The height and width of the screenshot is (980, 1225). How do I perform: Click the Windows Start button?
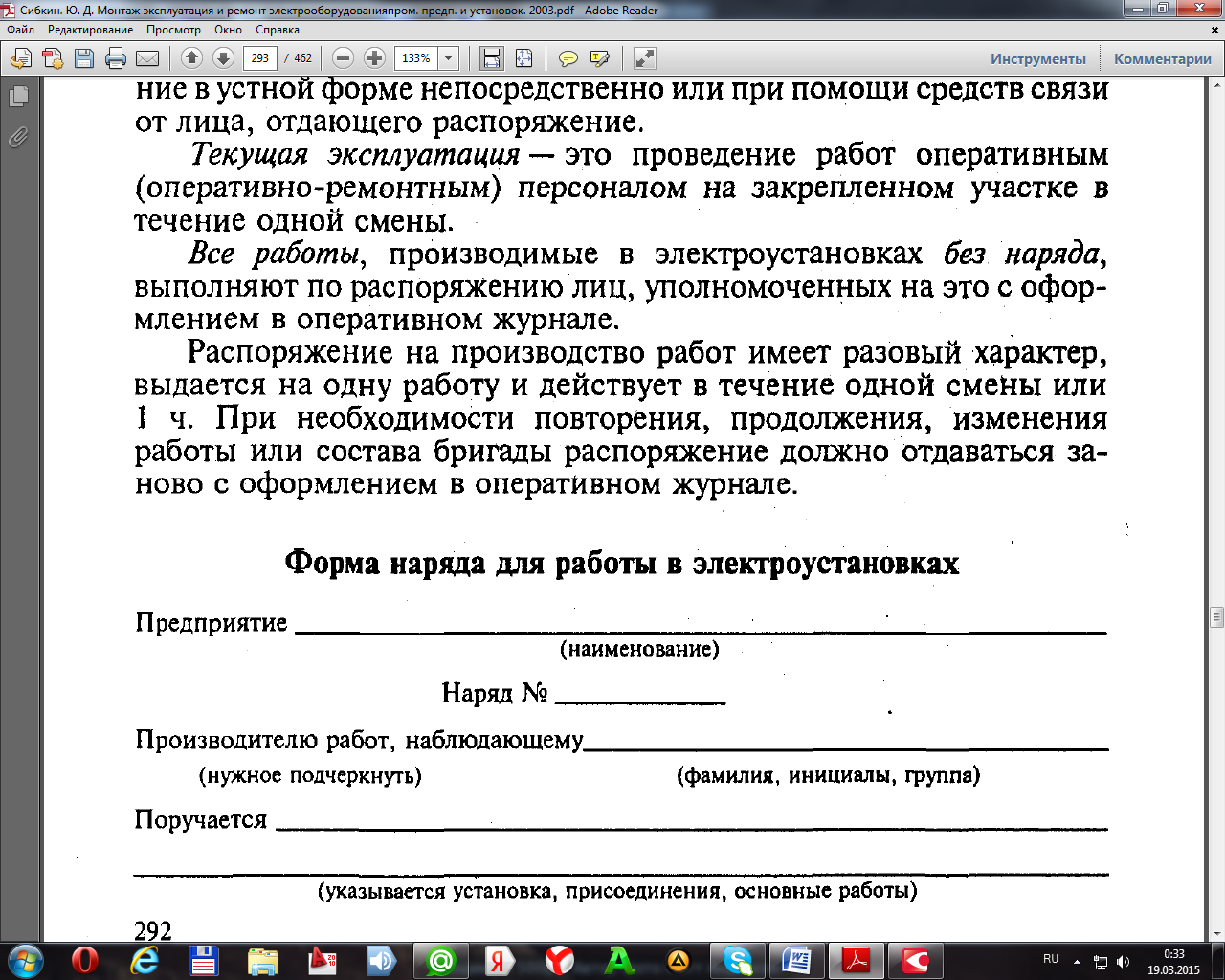(25, 960)
